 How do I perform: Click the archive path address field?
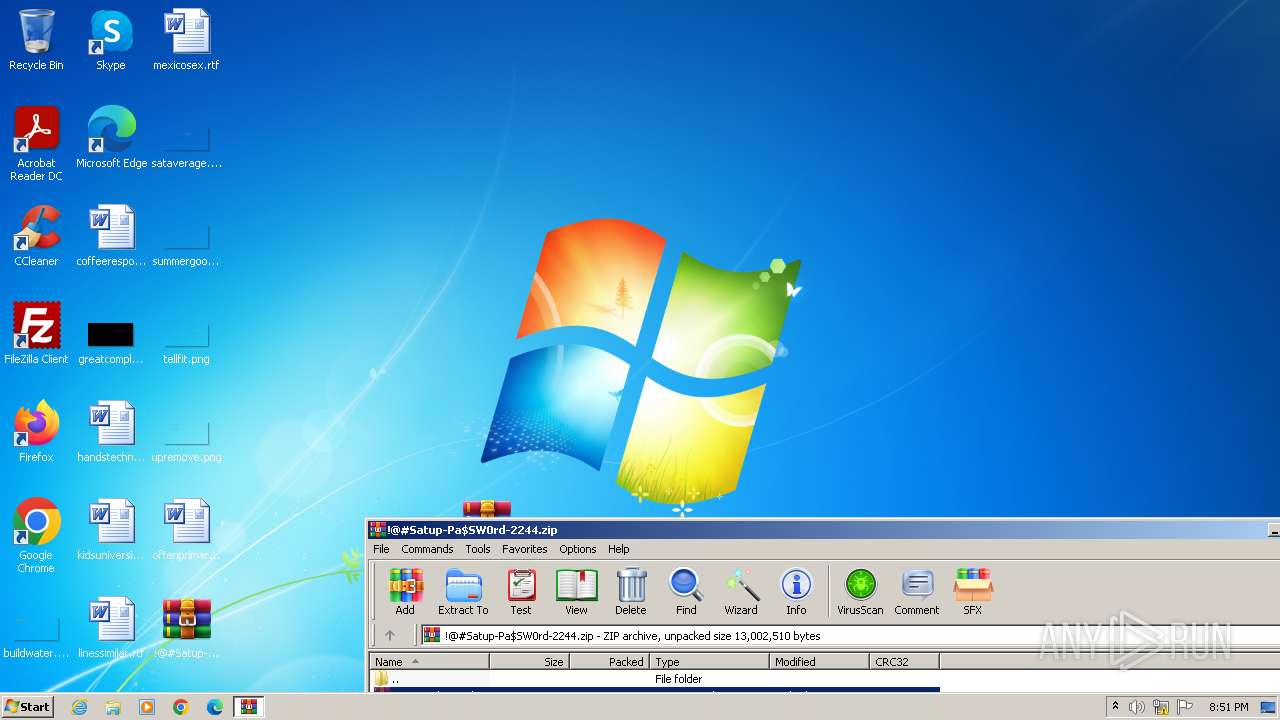tap(848, 635)
